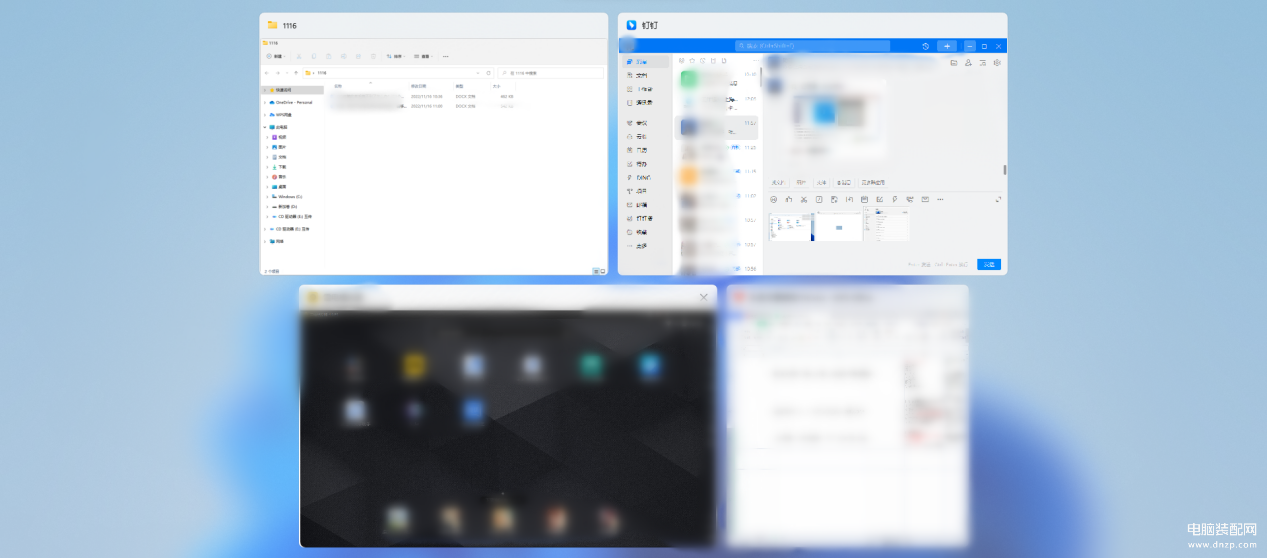This screenshot has width=1267, height=558.
Task: Collapse the This PC (此电脑) node
Action: pos(265,127)
